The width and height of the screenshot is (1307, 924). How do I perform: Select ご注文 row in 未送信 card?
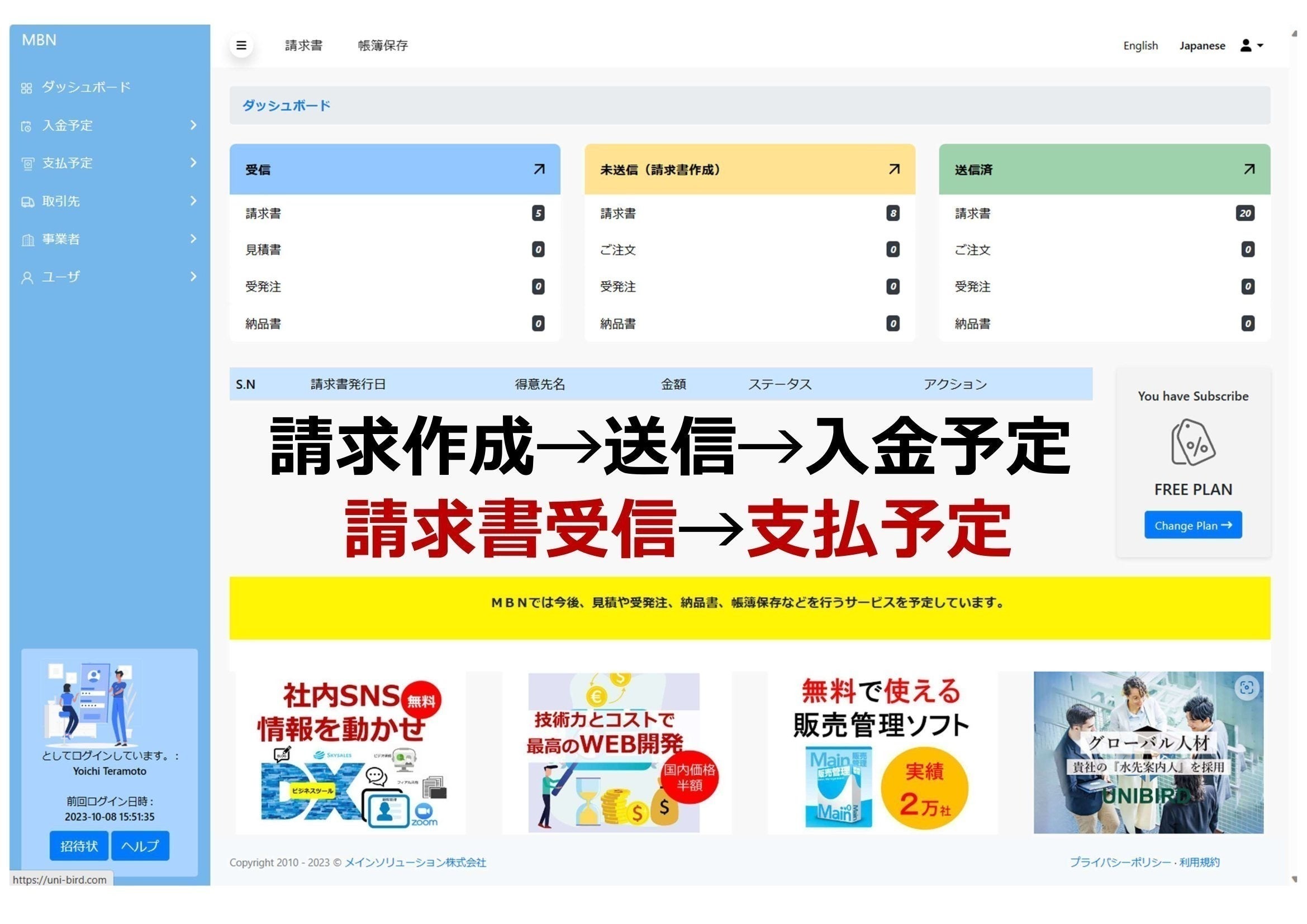tap(750, 250)
